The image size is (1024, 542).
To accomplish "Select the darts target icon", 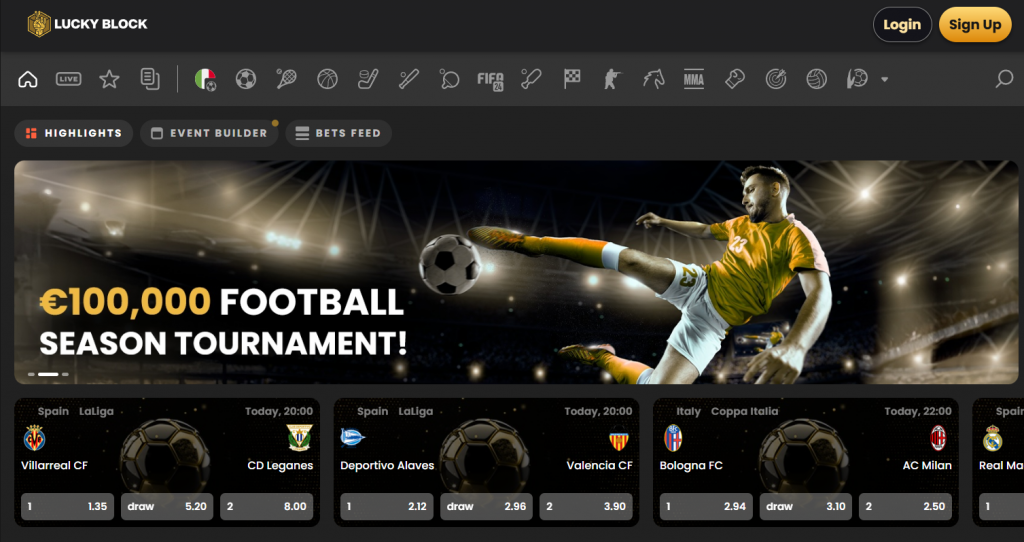I will point(775,80).
